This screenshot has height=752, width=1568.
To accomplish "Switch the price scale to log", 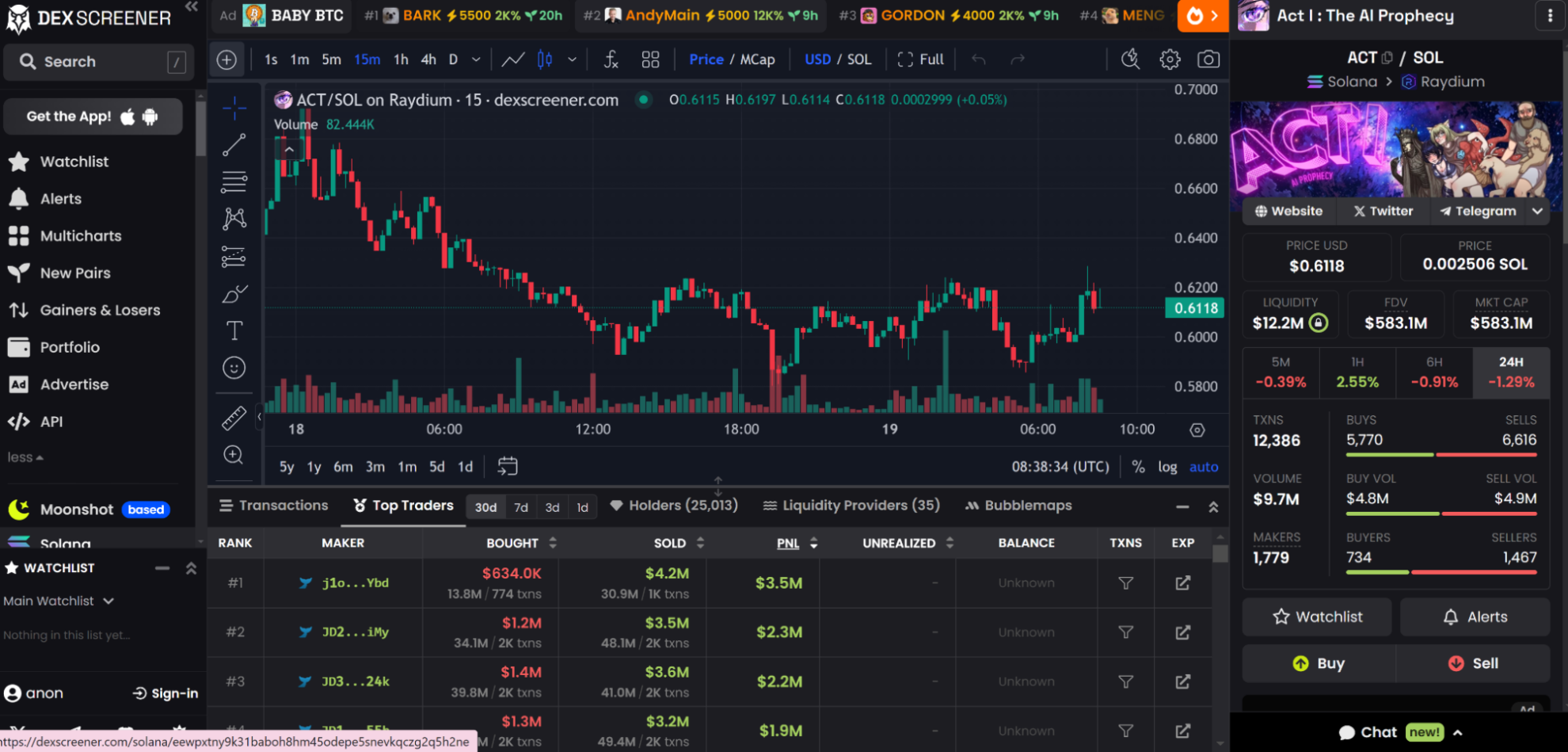I will coord(1167,467).
